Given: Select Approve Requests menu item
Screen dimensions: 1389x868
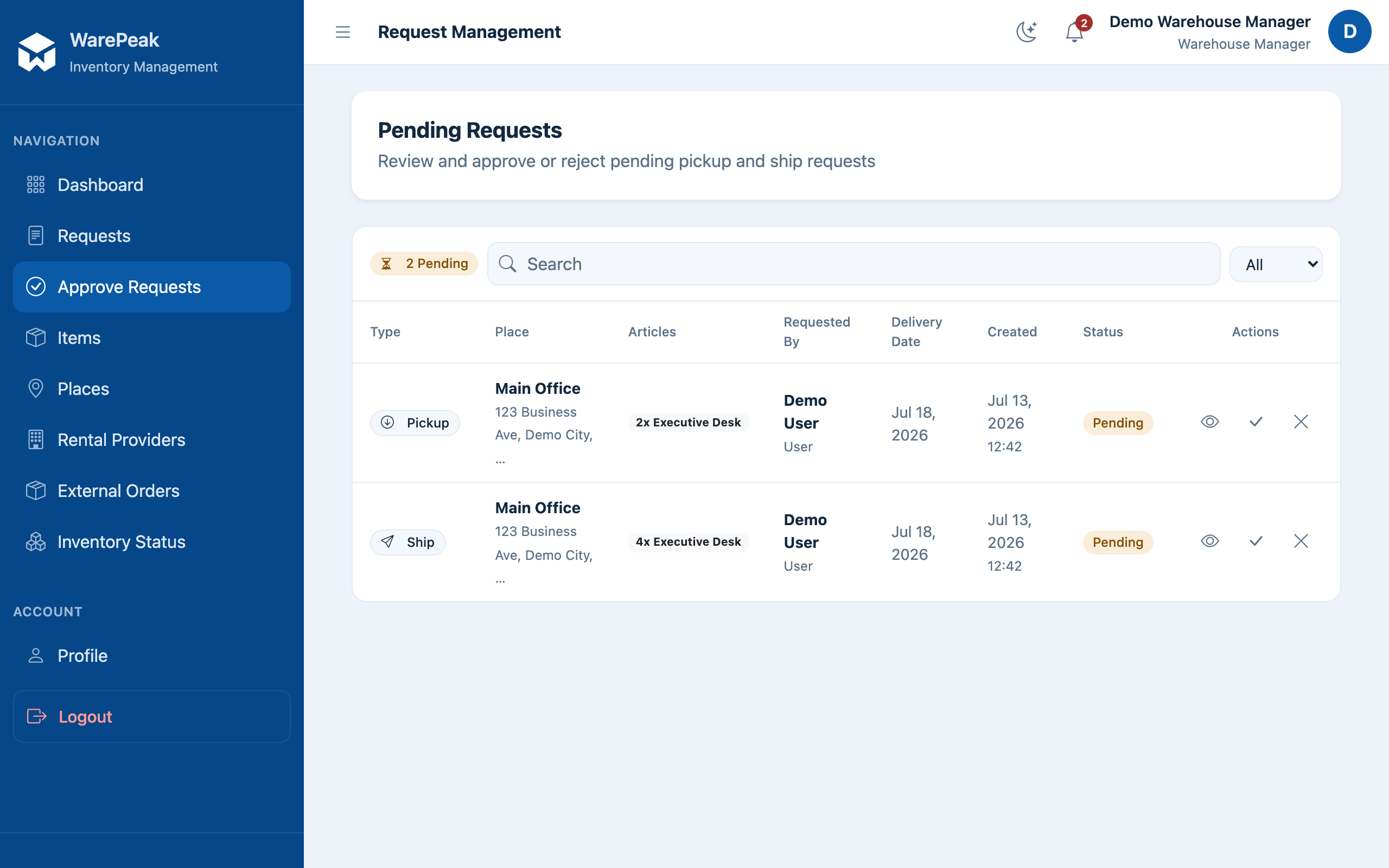Looking at the screenshot, I should coord(151,286).
